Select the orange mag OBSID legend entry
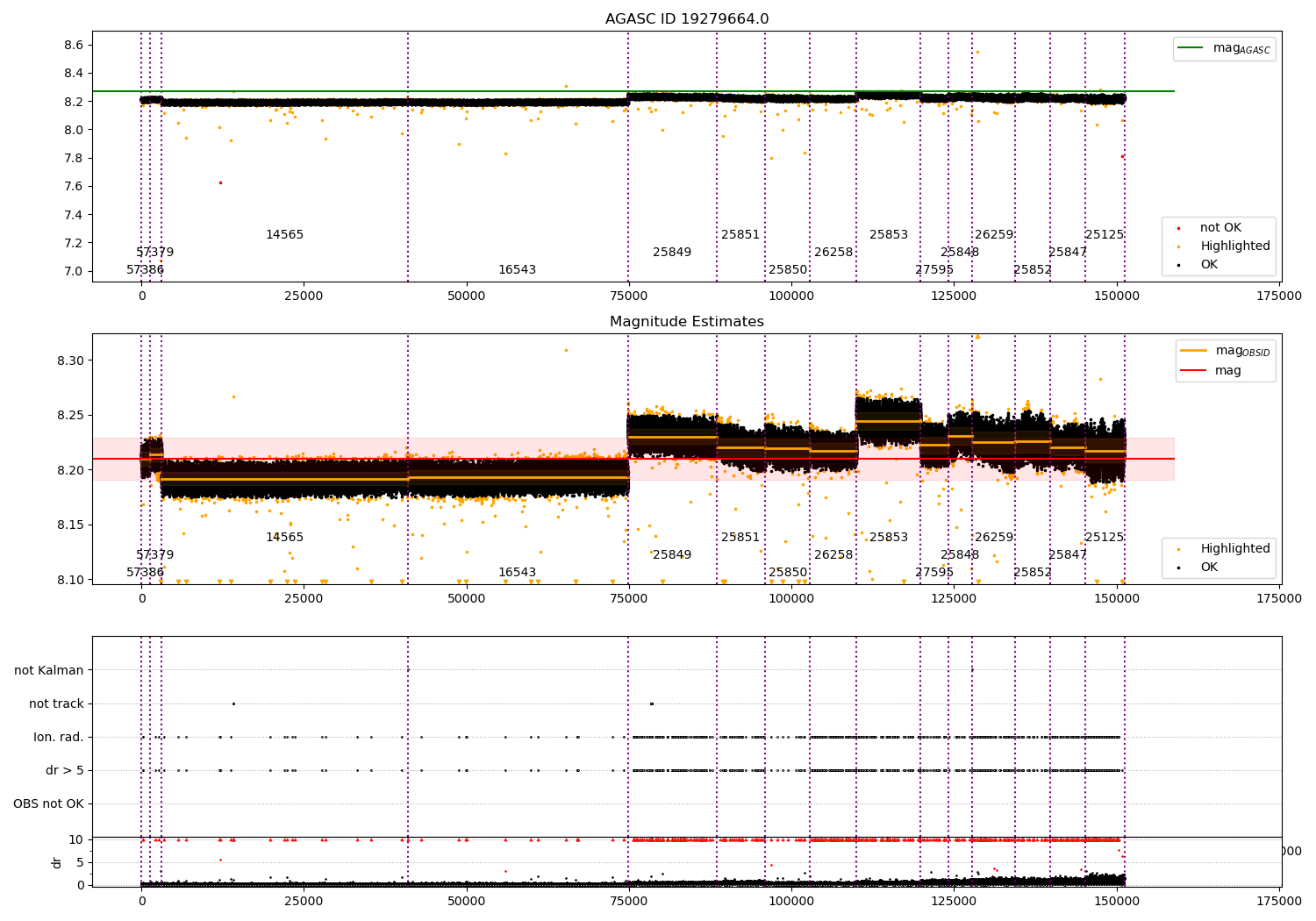 [1225, 351]
